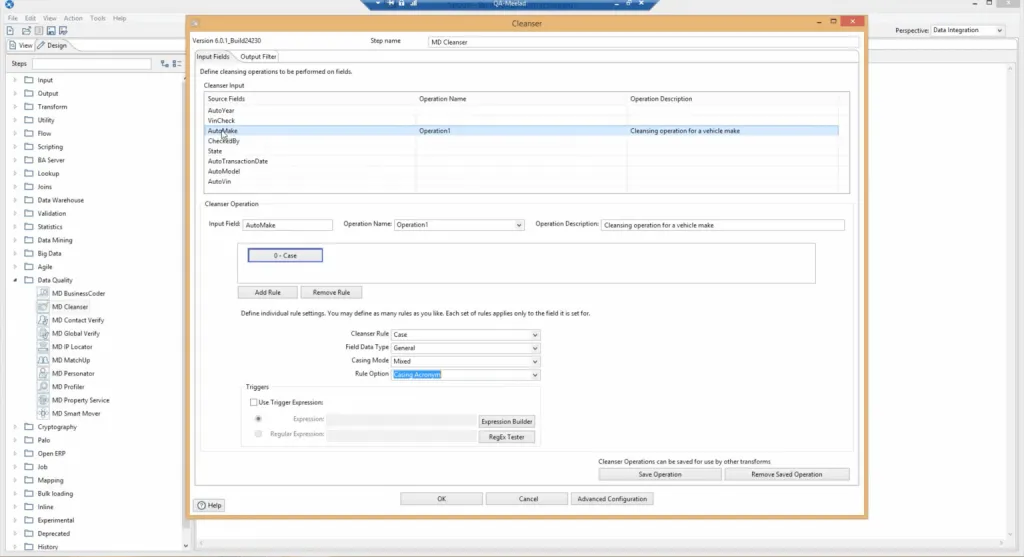
Task: Click the OK button
Action: tap(441, 499)
